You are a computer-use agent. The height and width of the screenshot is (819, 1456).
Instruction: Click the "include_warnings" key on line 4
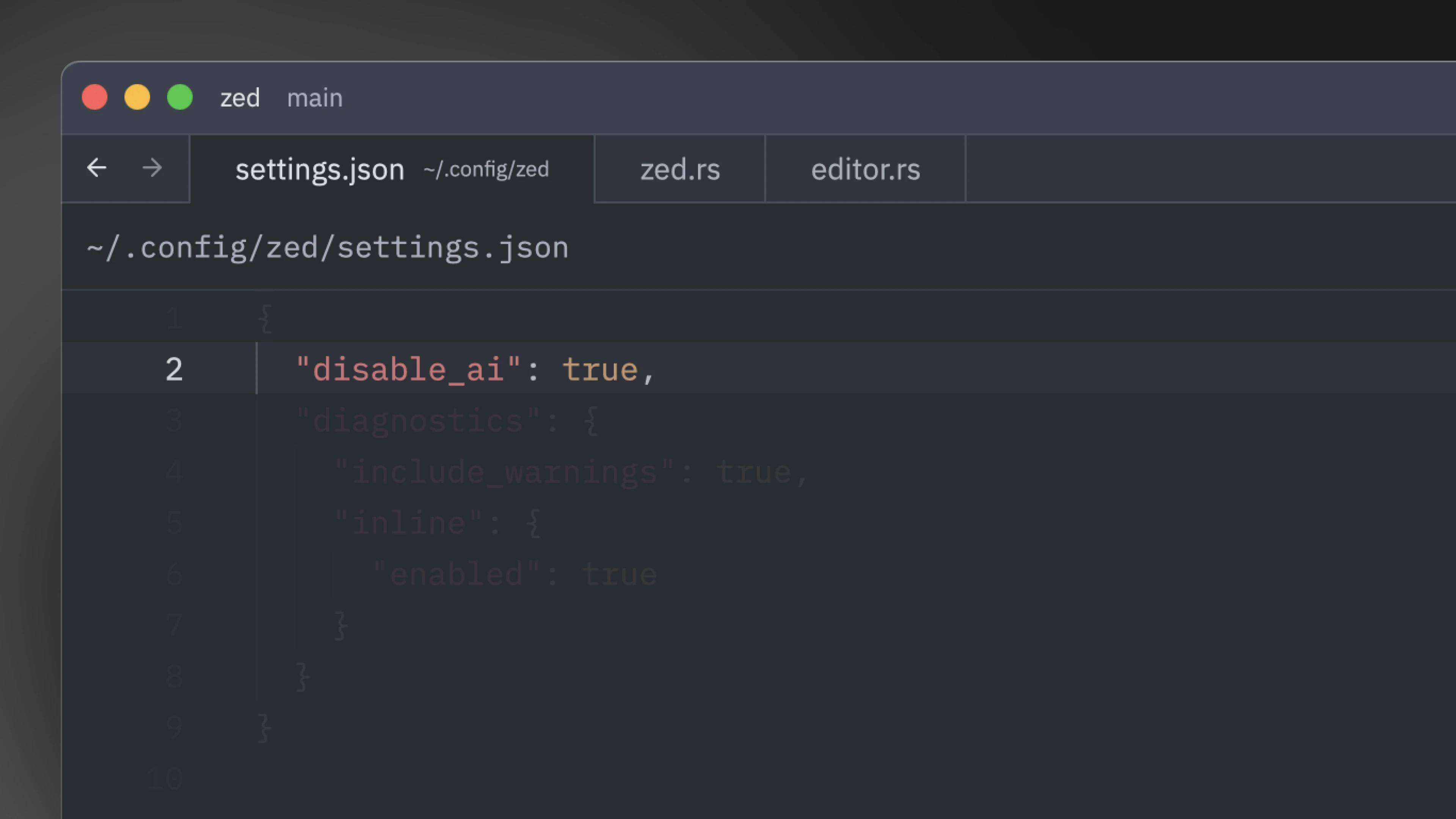point(504,472)
